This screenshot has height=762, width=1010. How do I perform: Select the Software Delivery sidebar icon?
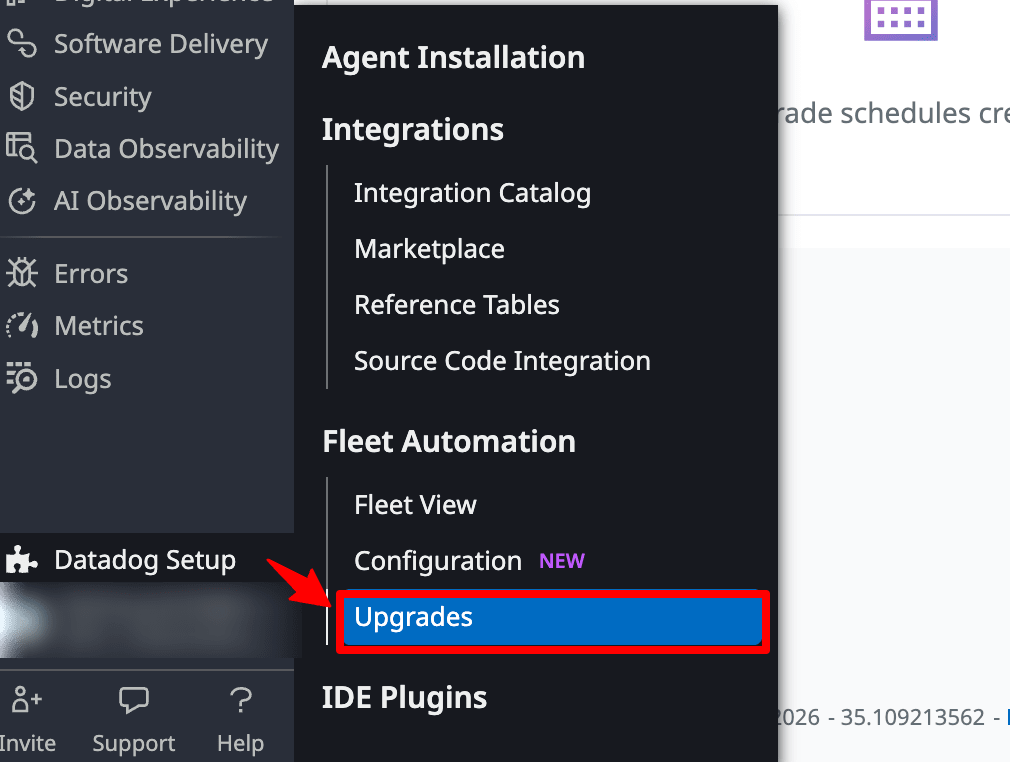21,44
